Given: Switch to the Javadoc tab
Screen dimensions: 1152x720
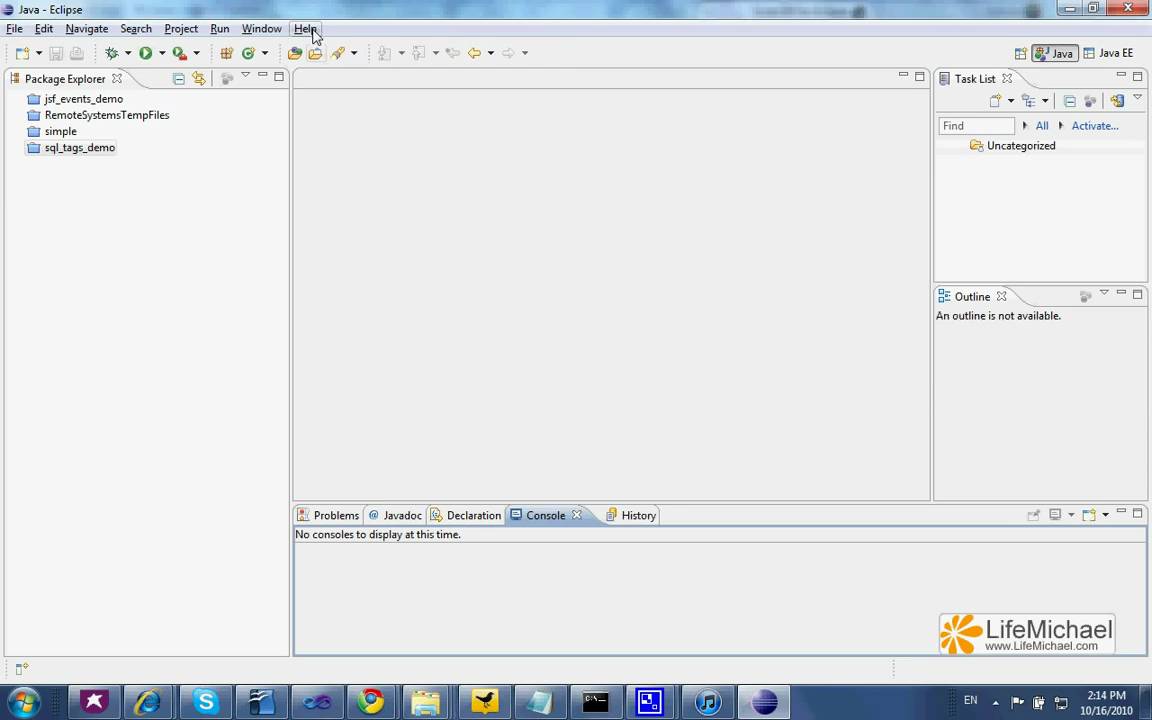Looking at the screenshot, I should [x=395, y=515].
